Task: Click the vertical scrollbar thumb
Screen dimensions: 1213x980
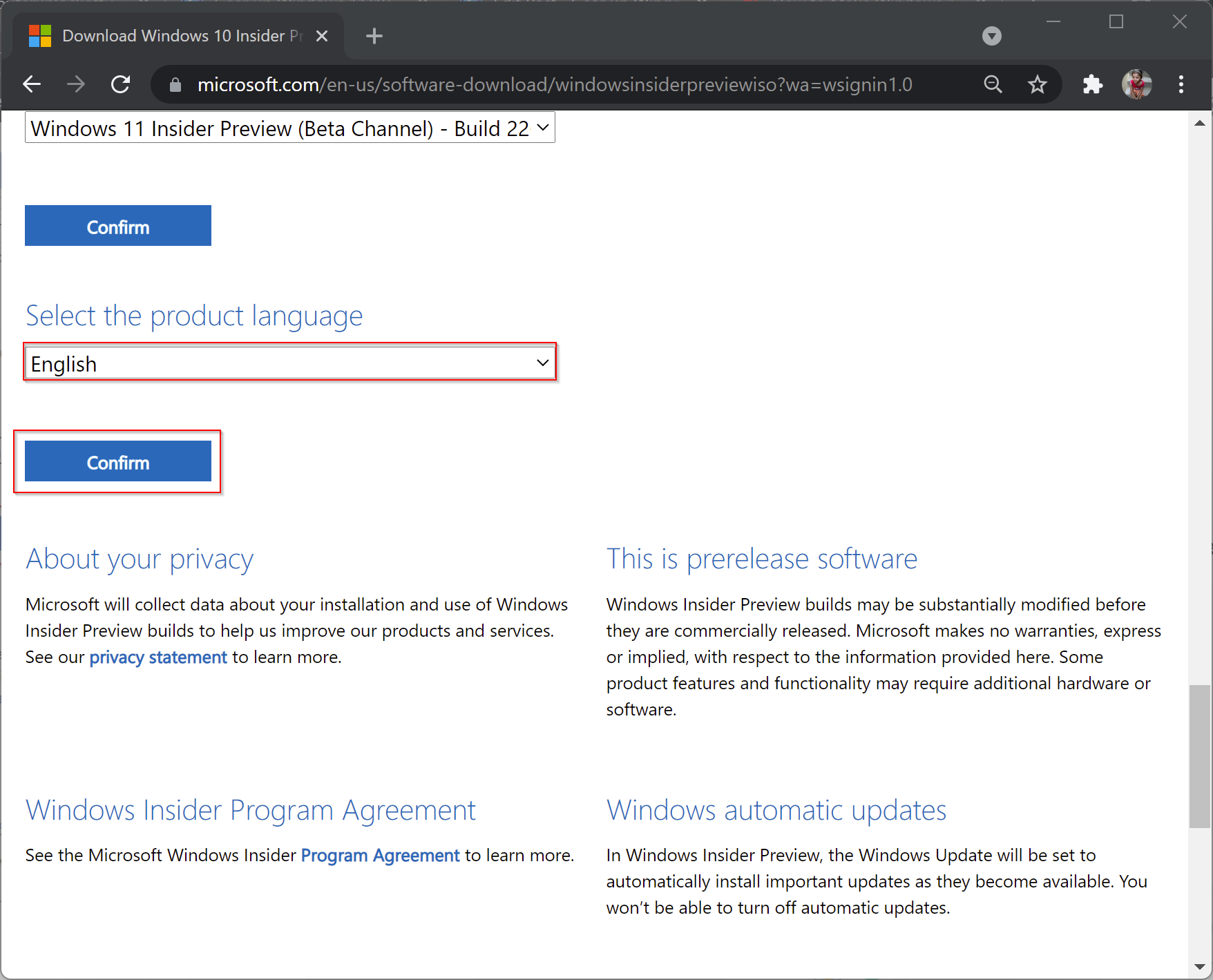Action: tap(1200, 756)
